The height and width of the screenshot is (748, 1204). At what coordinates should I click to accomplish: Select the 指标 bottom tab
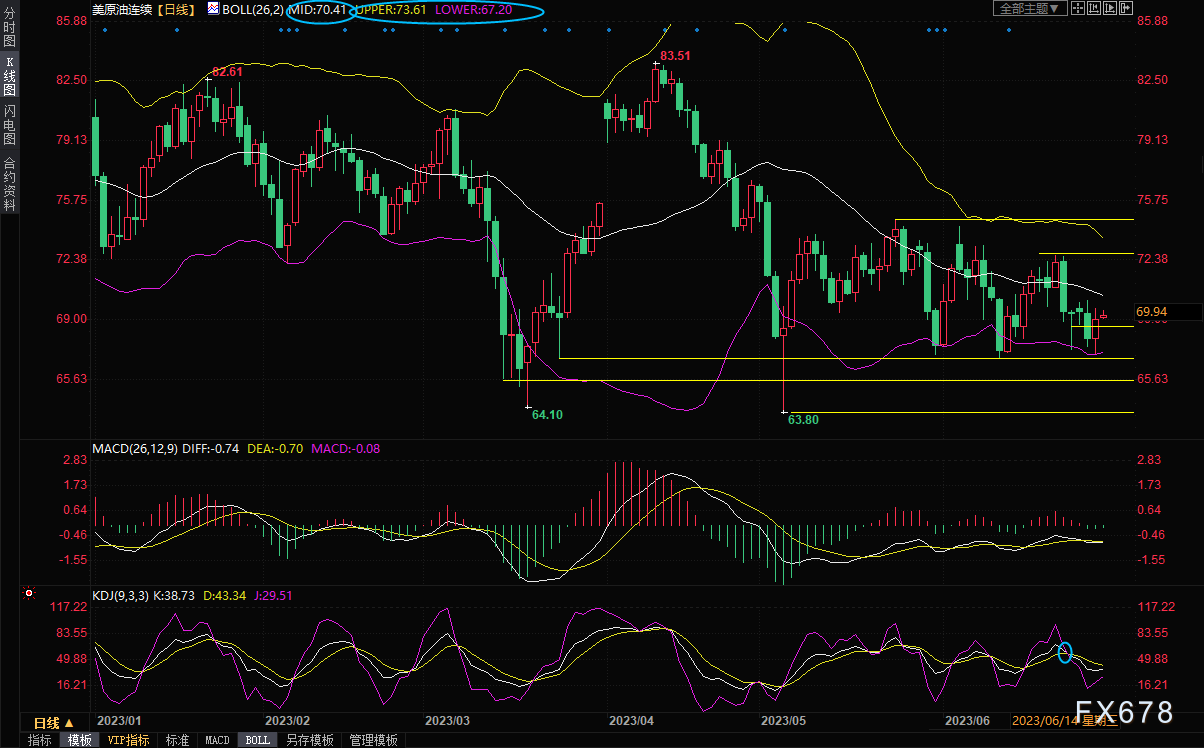point(40,740)
